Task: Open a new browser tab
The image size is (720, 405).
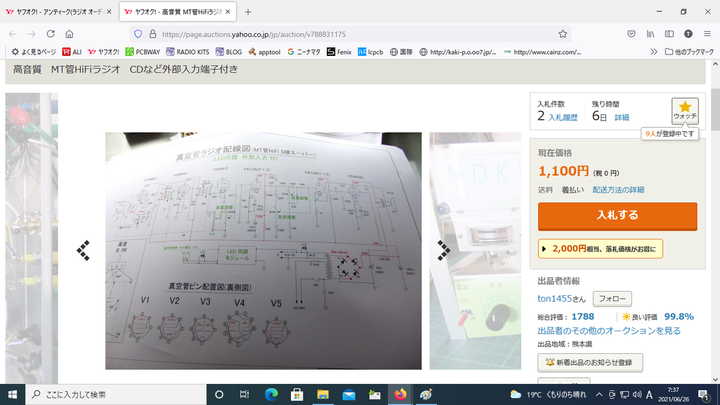Action: click(x=248, y=11)
